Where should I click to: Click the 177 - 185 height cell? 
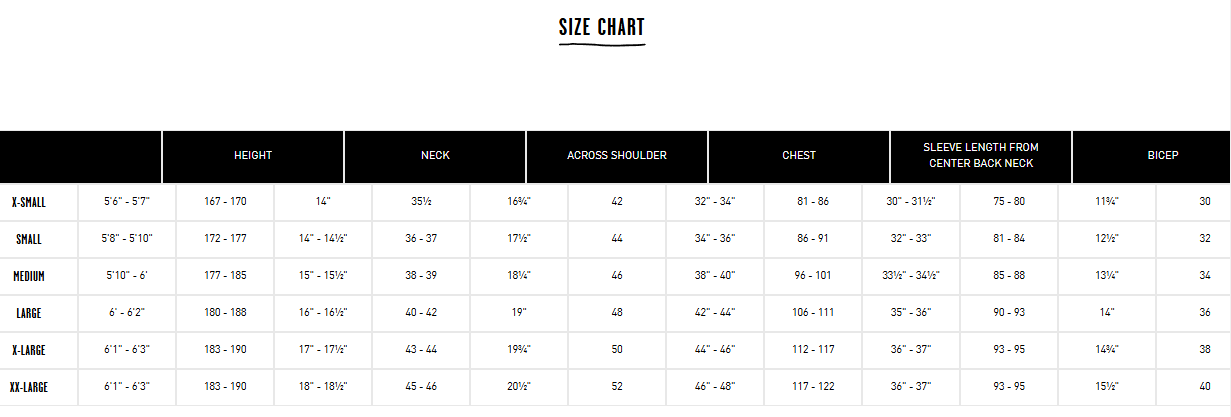pos(225,276)
